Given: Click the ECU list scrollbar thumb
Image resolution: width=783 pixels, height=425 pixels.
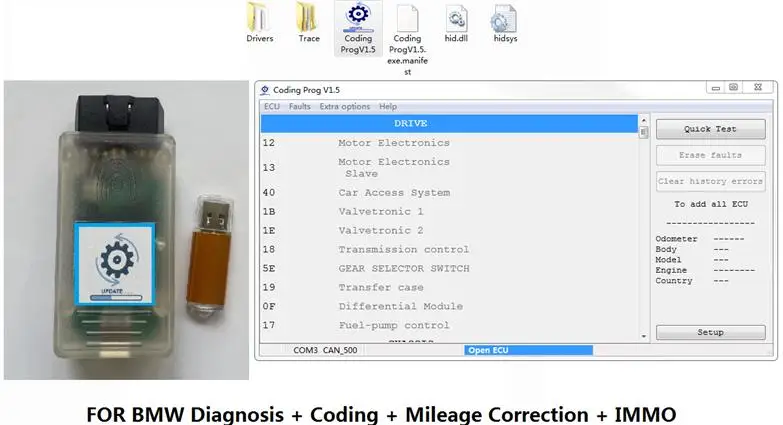Looking at the screenshot, I should [643, 132].
